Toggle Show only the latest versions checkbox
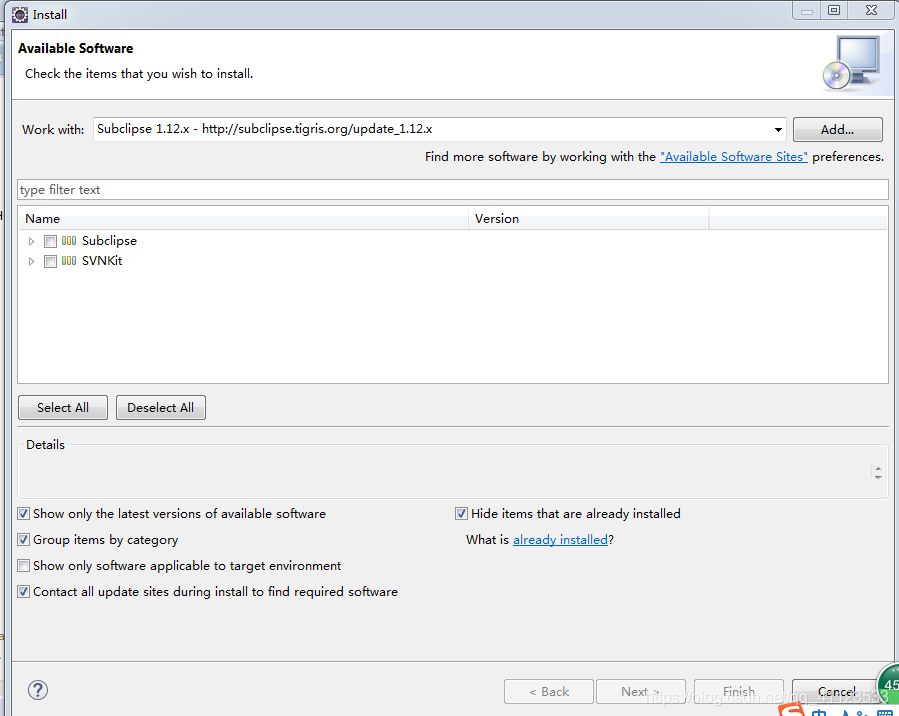The height and width of the screenshot is (716, 899). point(24,514)
